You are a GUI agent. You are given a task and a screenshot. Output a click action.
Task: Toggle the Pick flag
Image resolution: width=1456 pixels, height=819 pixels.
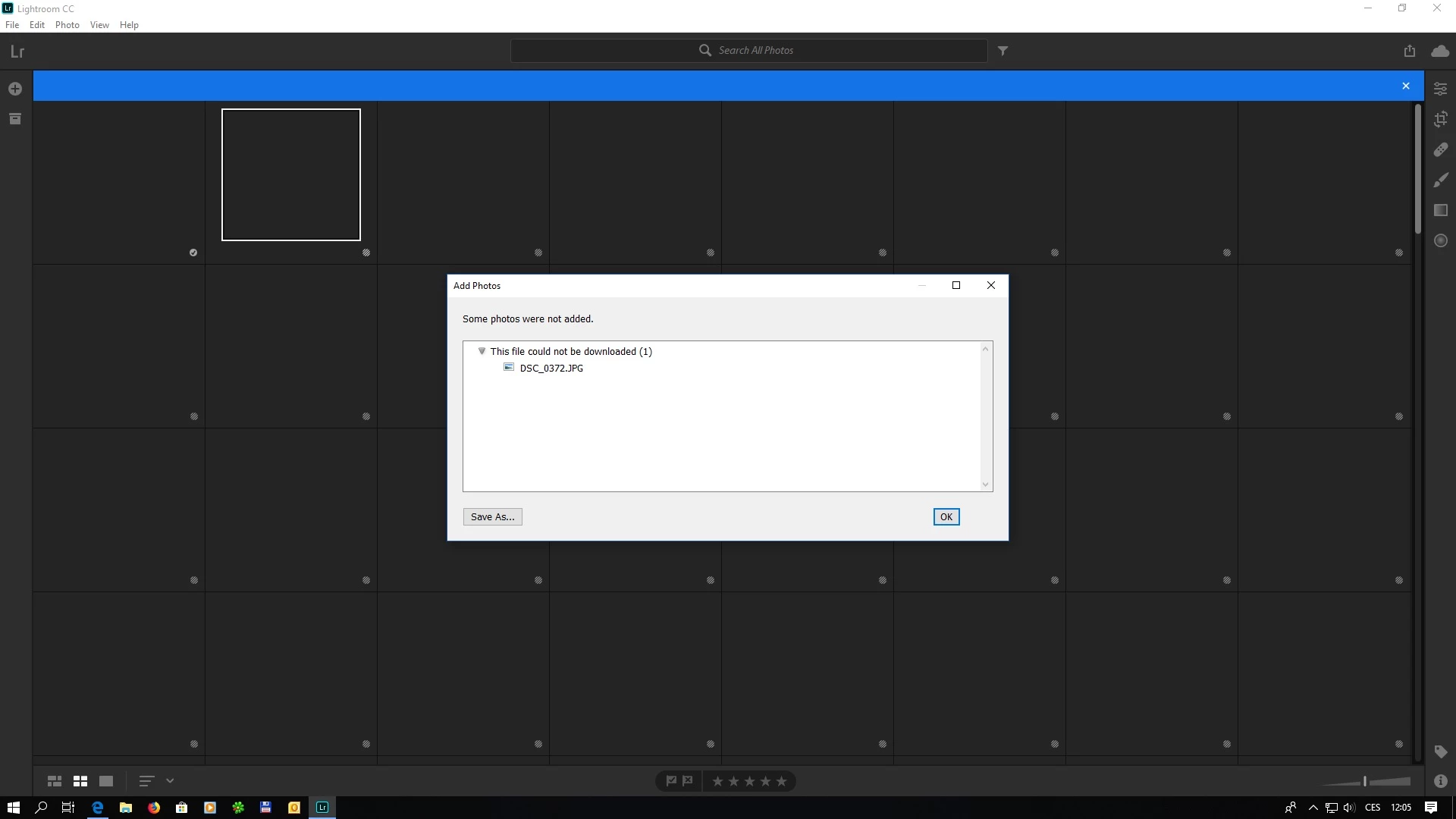pos(671,780)
